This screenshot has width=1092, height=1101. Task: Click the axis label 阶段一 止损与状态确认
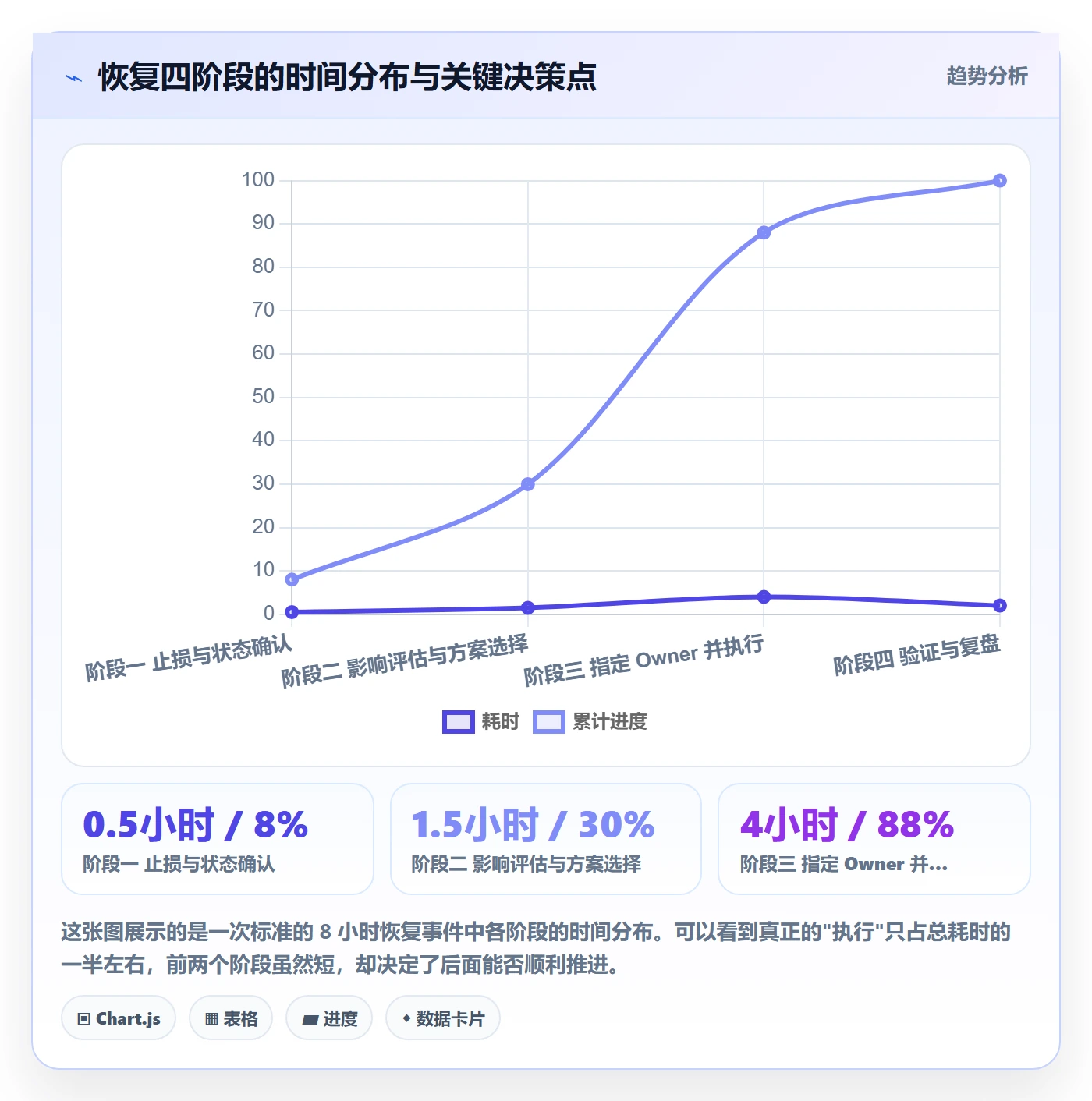click(189, 657)
